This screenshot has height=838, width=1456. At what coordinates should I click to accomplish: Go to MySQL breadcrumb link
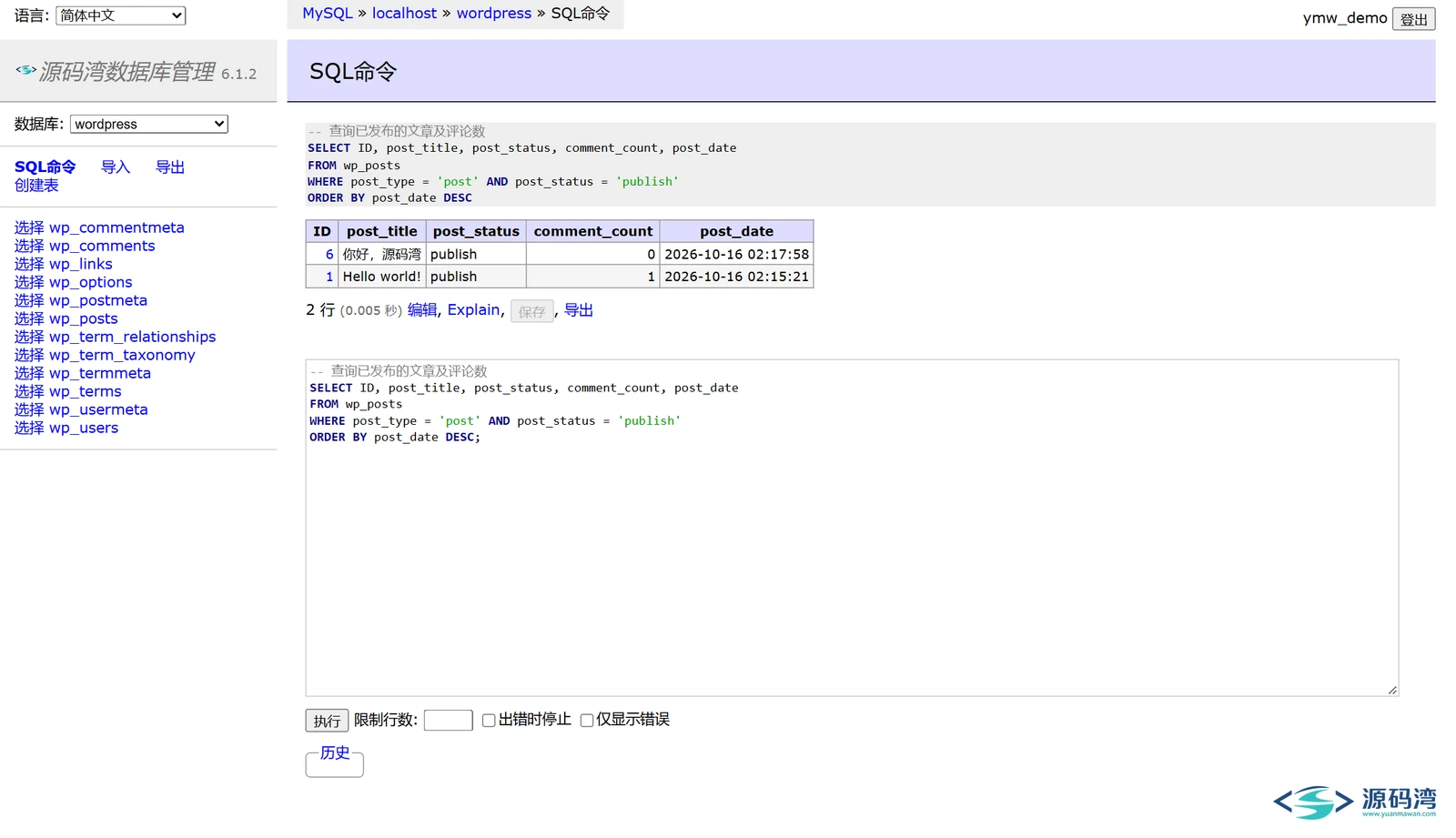[x=328, y=14]
